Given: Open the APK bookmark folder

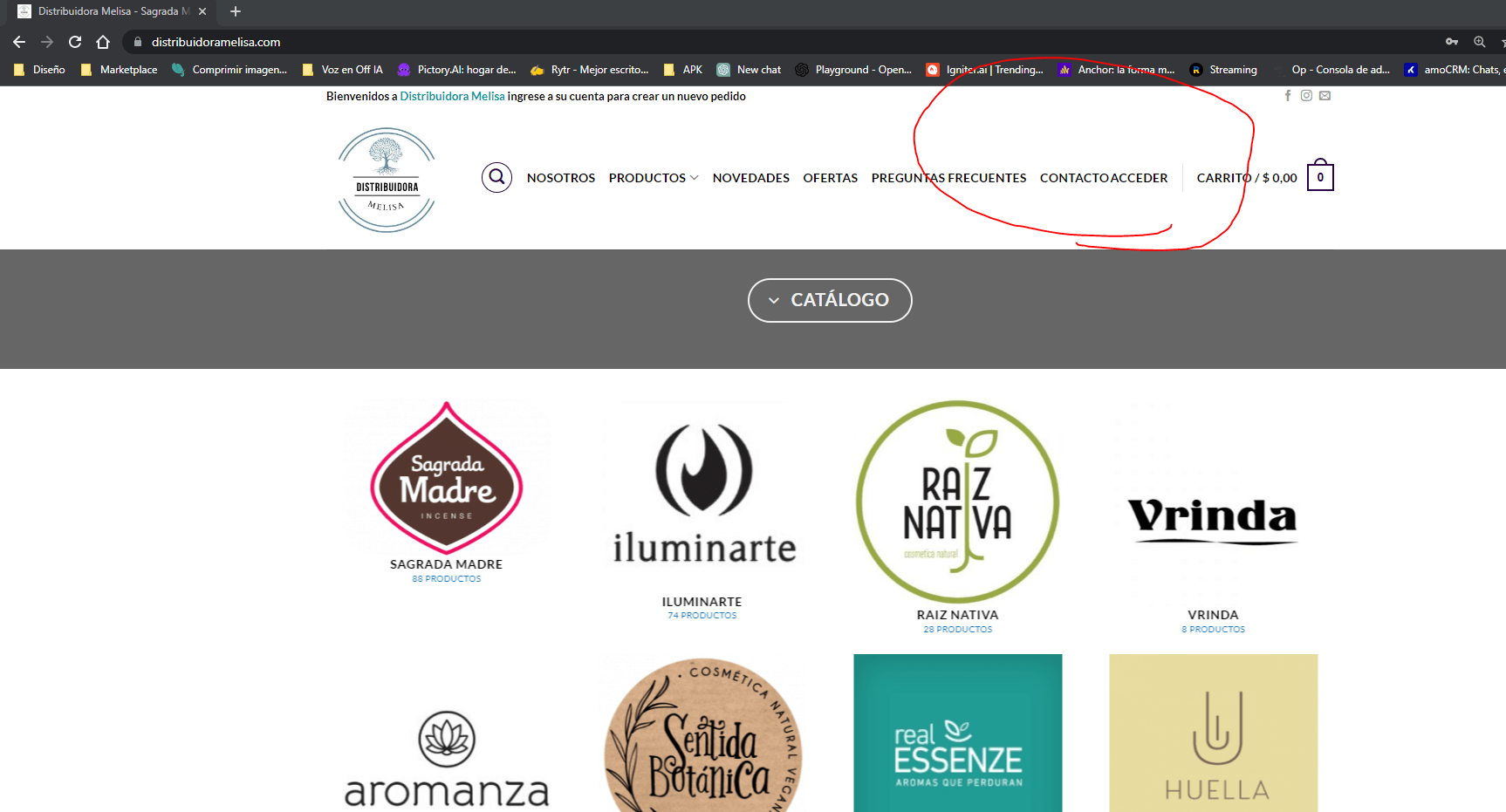Looking at the screenshot, I should click(682, 70).
